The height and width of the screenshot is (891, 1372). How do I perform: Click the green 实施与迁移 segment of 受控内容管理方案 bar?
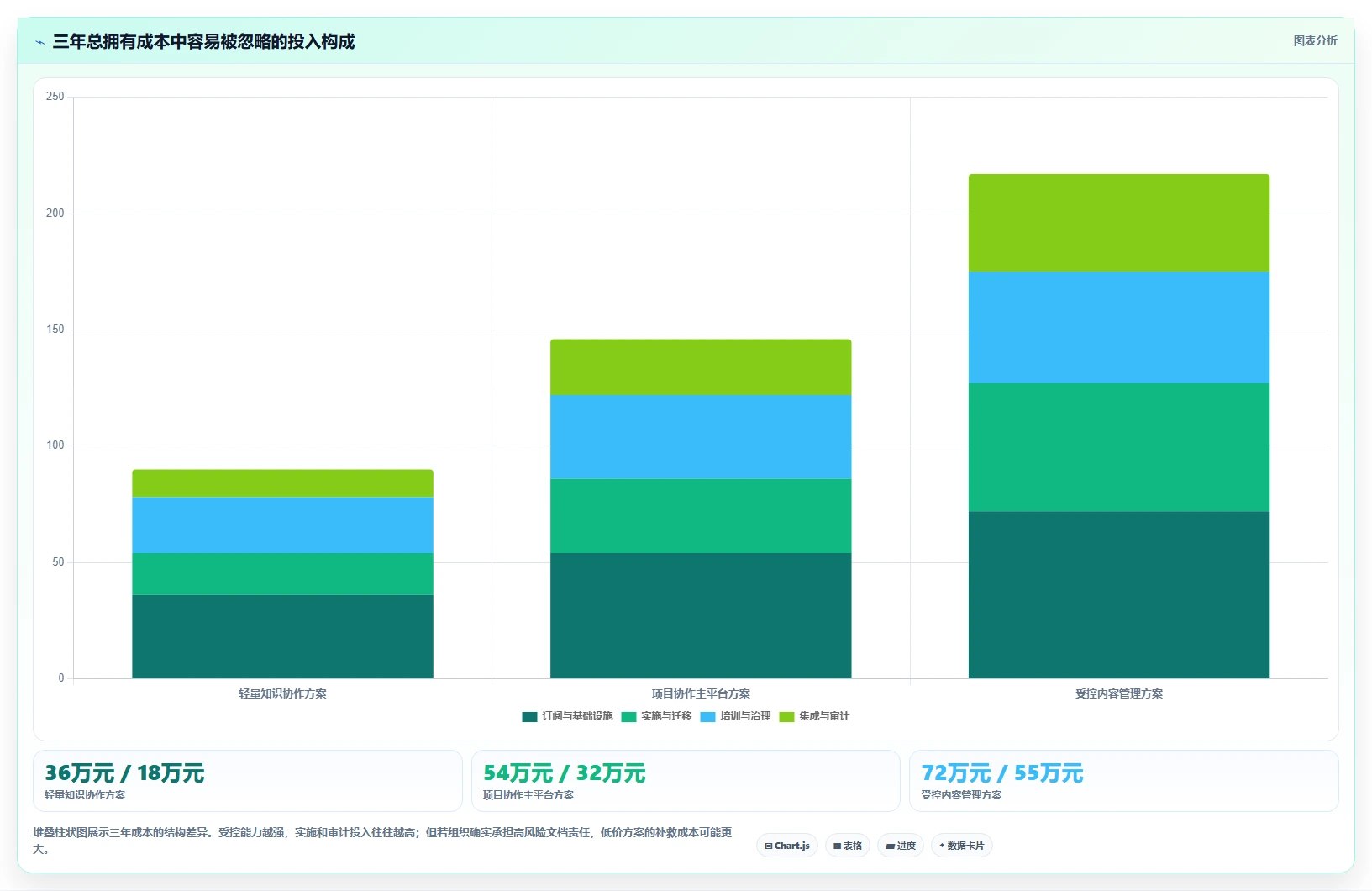(x=1119, y=447)
